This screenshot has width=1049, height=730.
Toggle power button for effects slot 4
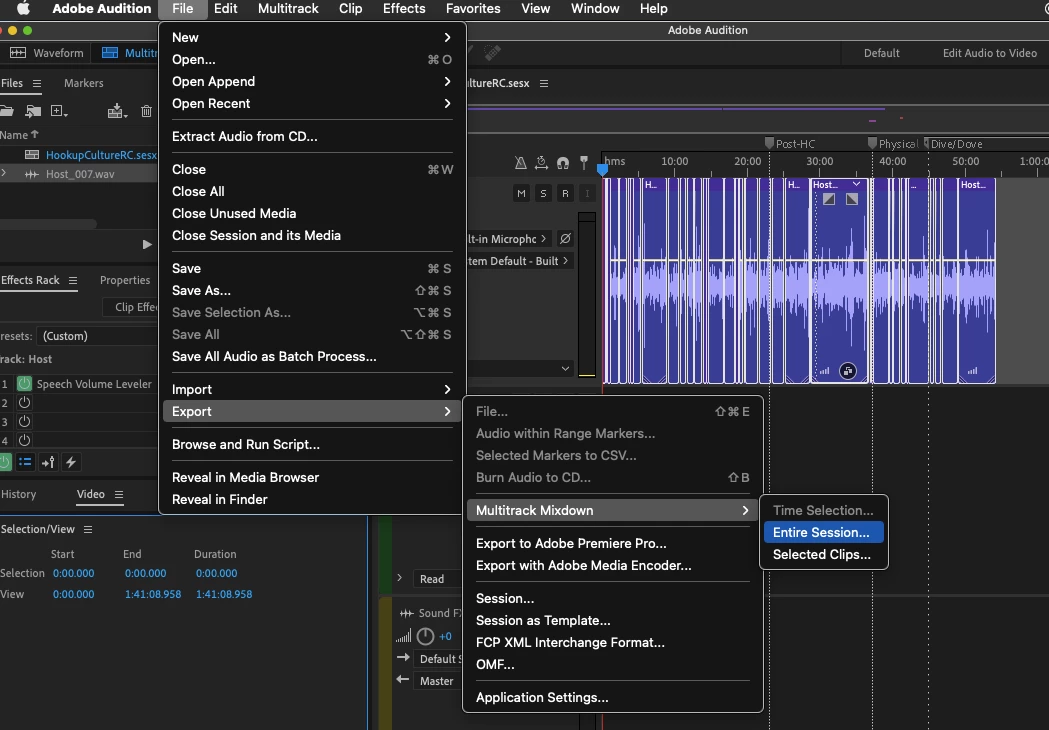(24, 440)
